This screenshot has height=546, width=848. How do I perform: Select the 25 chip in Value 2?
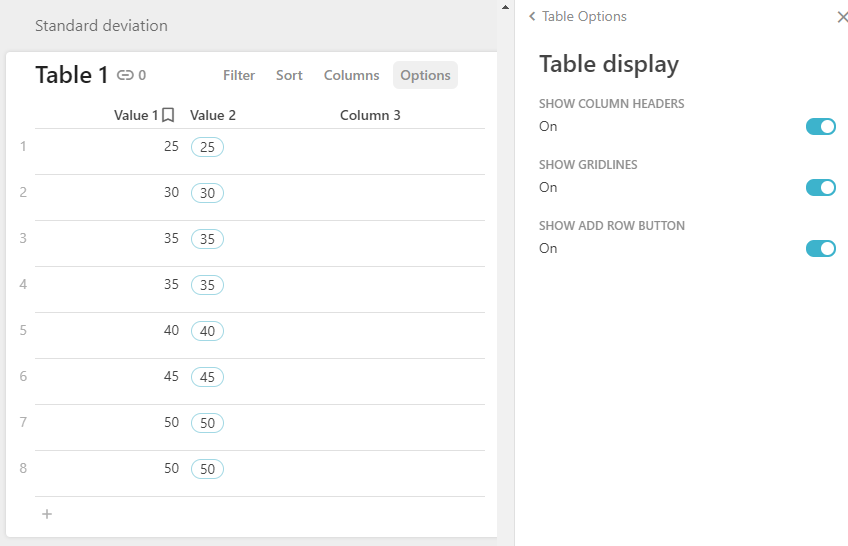point(207,147)
